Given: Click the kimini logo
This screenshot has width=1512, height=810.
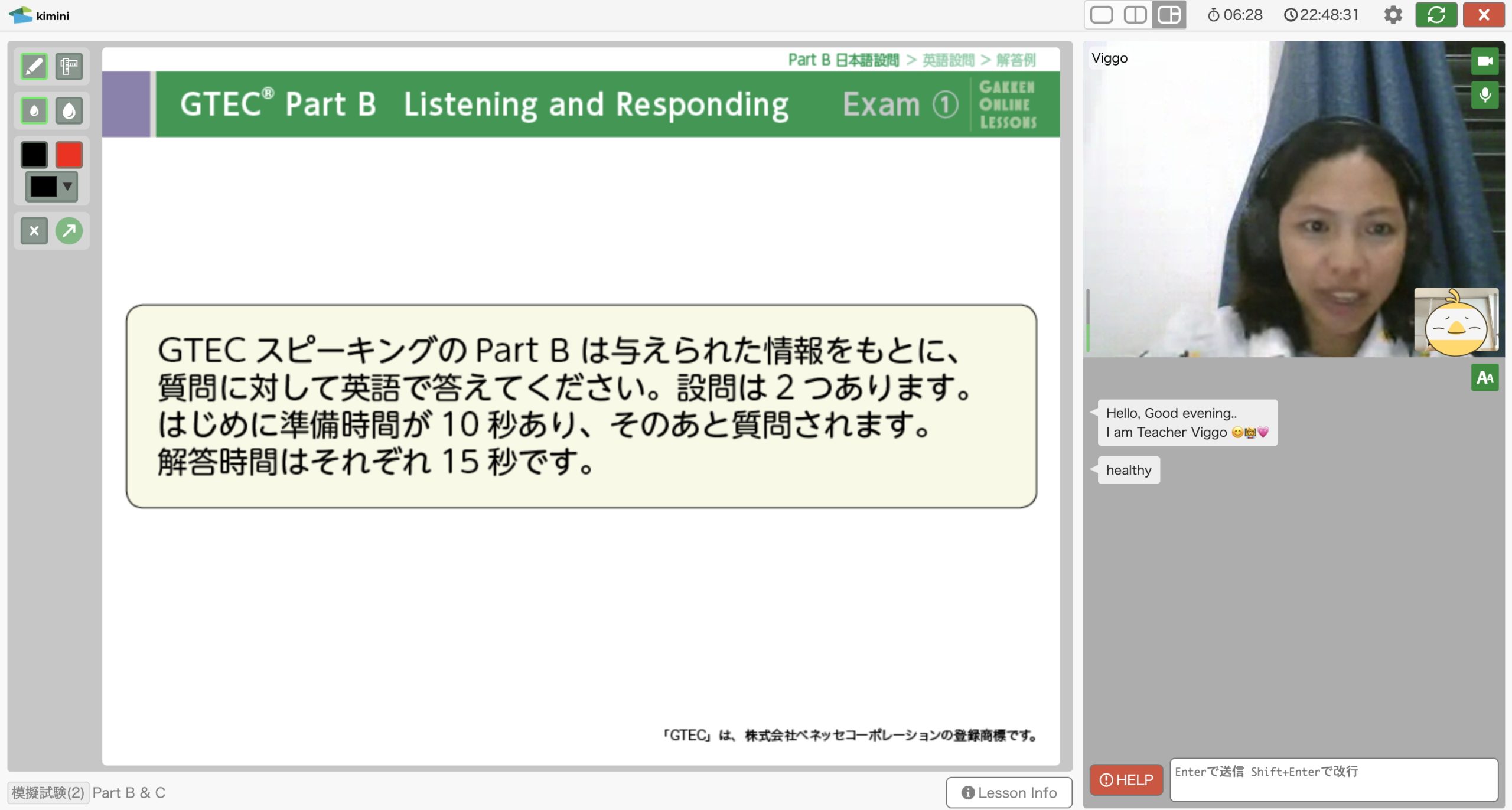Looking at the screenshot, I should [x=39, y=15].
